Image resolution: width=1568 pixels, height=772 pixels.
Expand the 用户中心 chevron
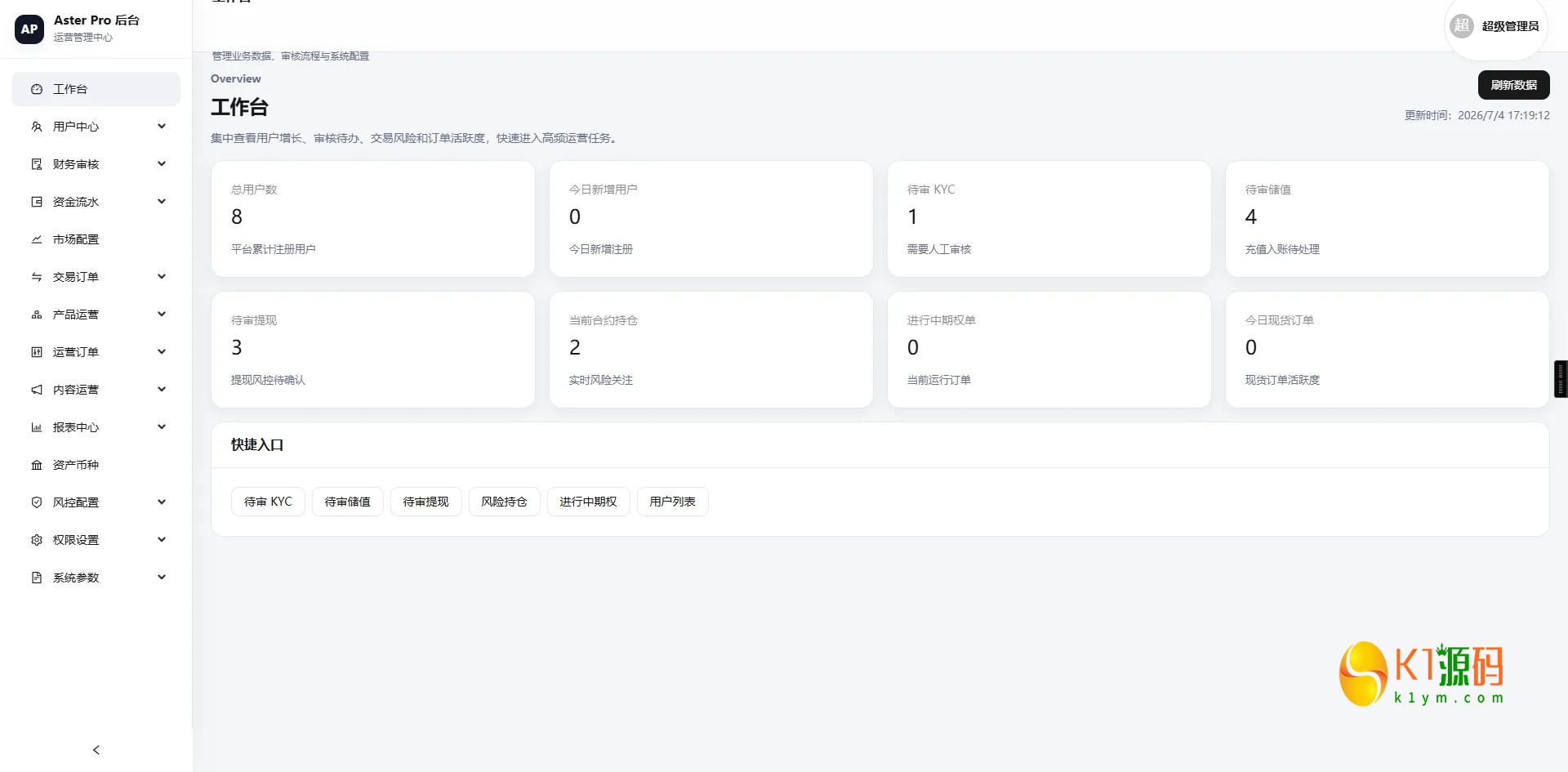pyautogui.click(x=162, y=126)
